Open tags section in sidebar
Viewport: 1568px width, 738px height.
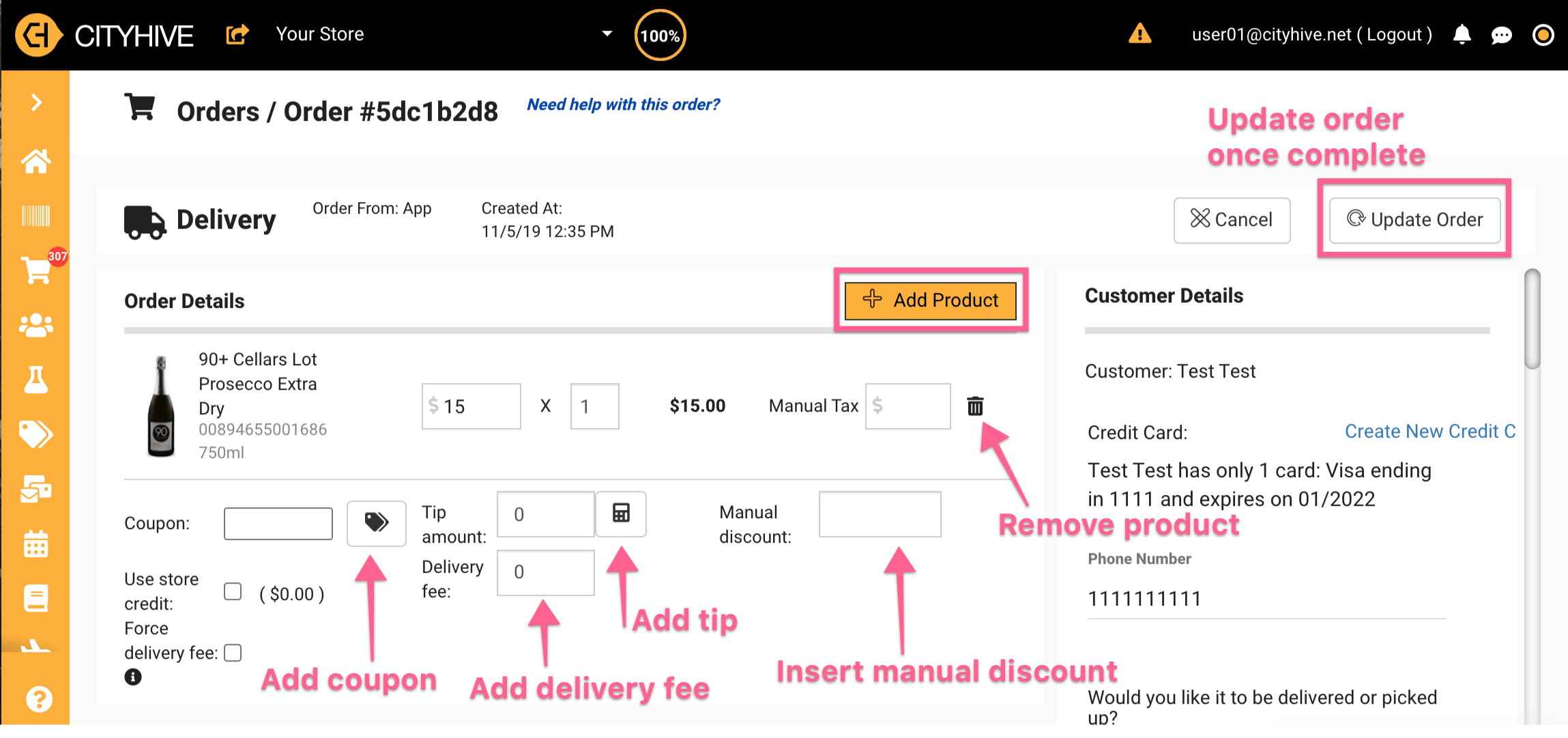(x=35, y=434)
